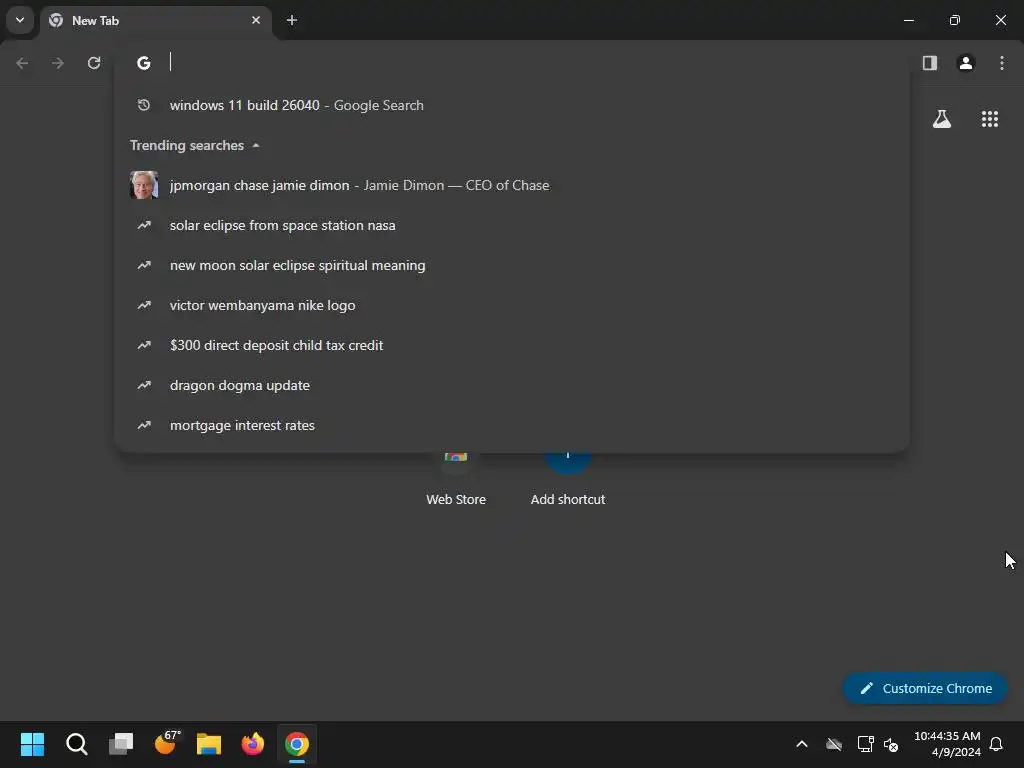Click the Google G icon in omnibox
The width and height of the screenshot is (1024, 768).
144,63
